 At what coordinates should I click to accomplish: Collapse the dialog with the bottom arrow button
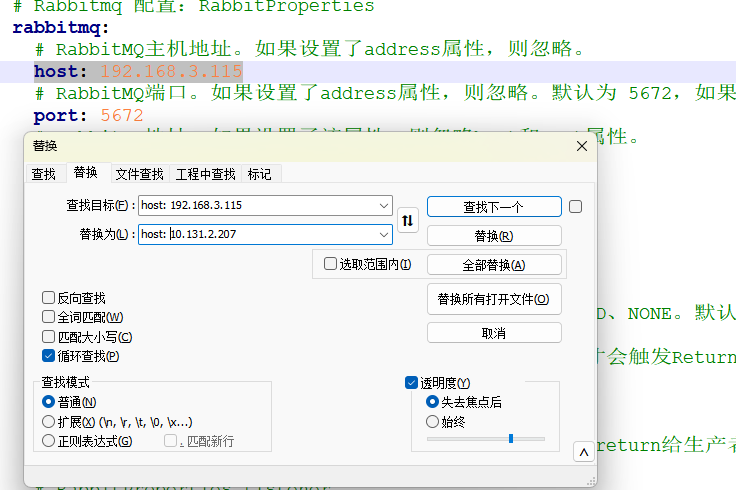click(583, 453)
